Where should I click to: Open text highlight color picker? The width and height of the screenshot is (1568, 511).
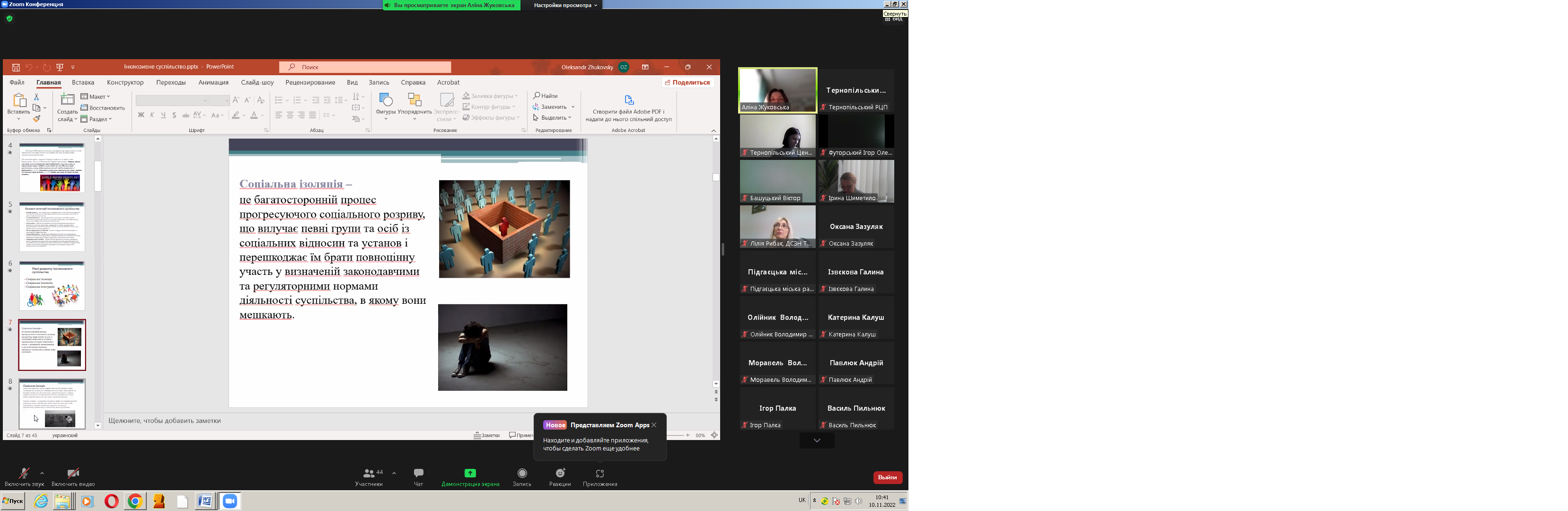coord(236,115)
